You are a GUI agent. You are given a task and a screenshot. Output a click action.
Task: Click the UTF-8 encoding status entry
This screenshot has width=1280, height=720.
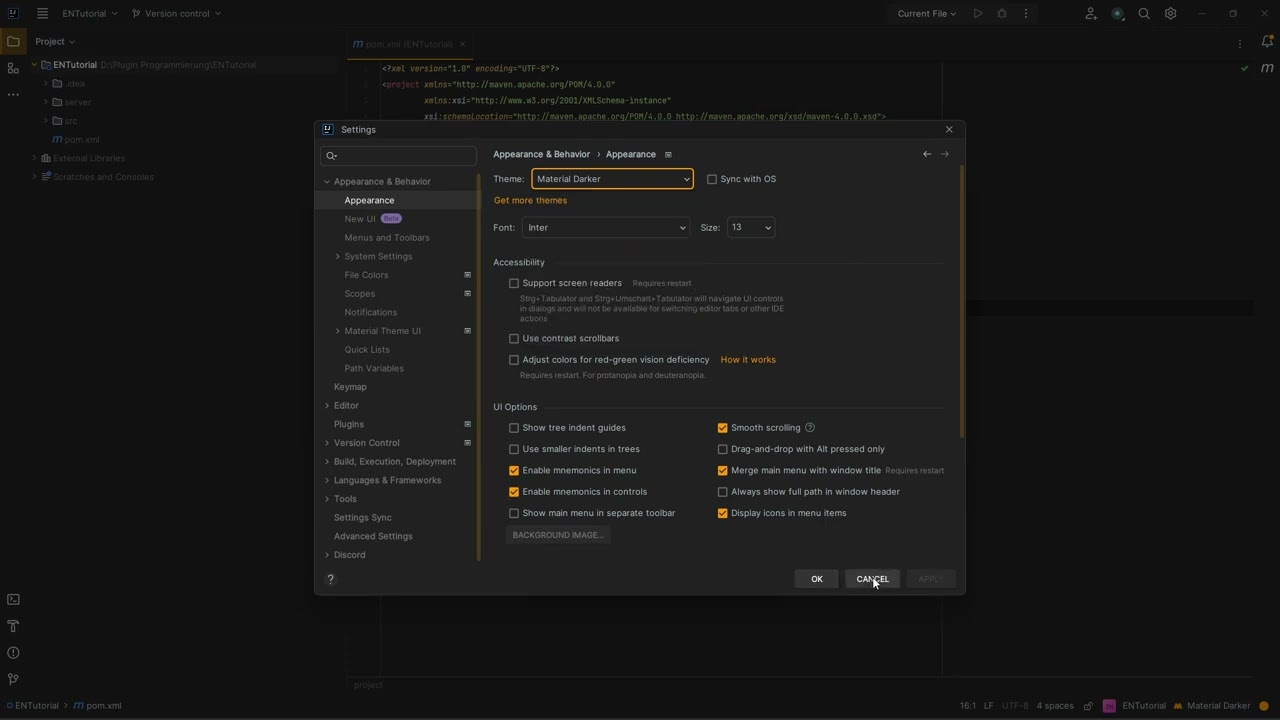coord(1015,706)
